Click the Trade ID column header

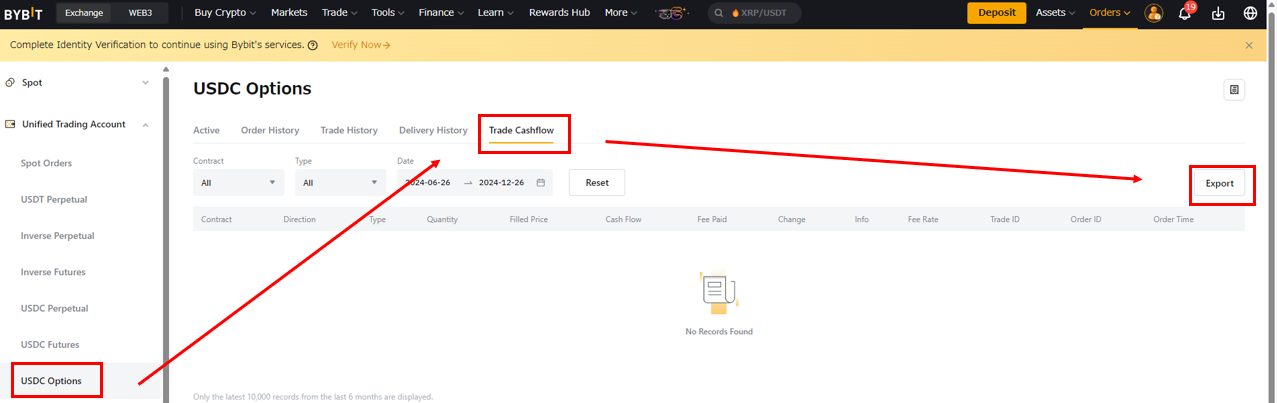pyautogui.click(x=1005, y=219)
